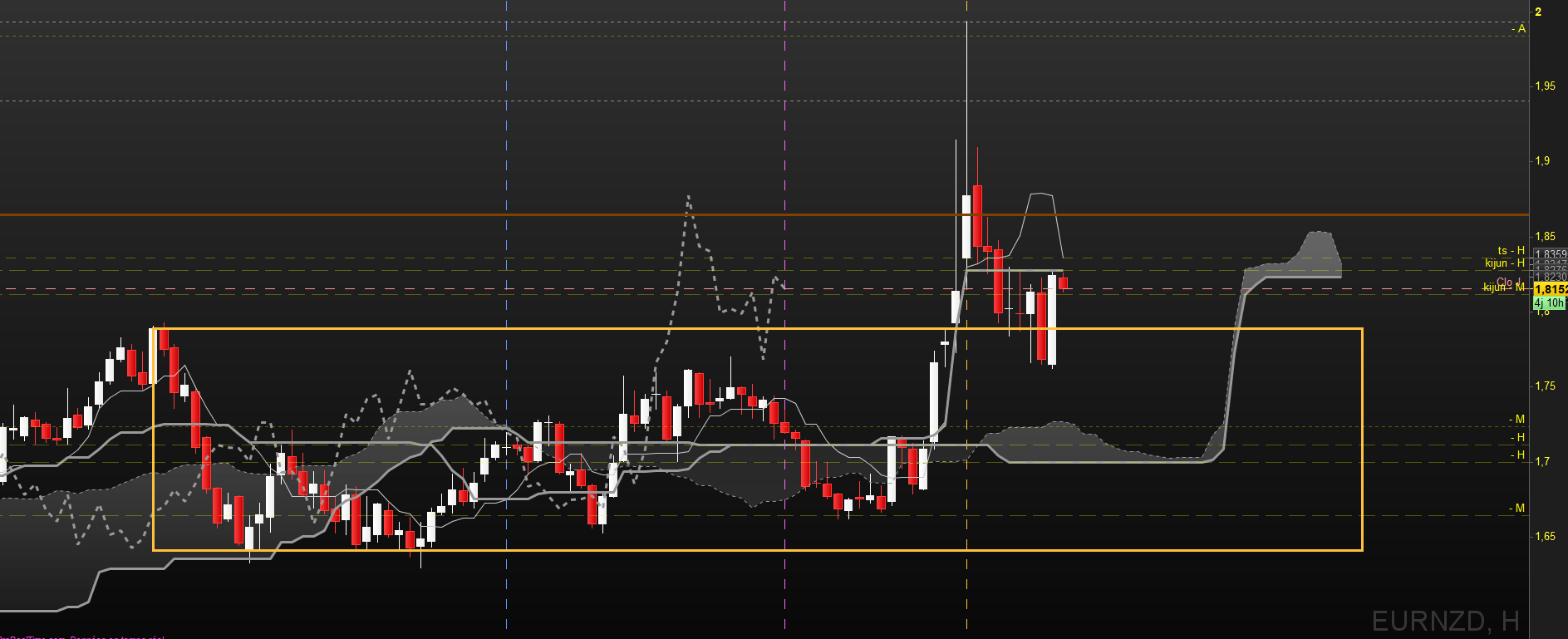Click the 1,65 price axis label
The width and height of the screenshot is (1568, 639).
click(1546, 537)
